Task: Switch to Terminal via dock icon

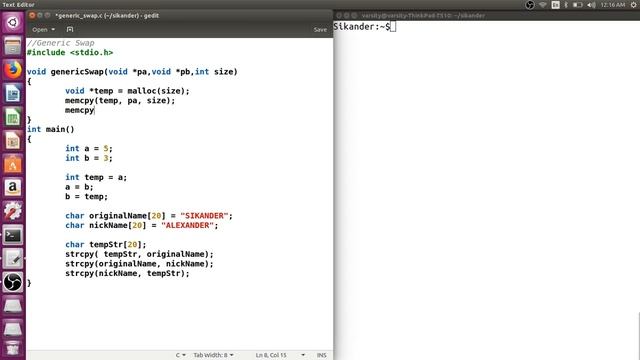Action: tap(13, 235)
